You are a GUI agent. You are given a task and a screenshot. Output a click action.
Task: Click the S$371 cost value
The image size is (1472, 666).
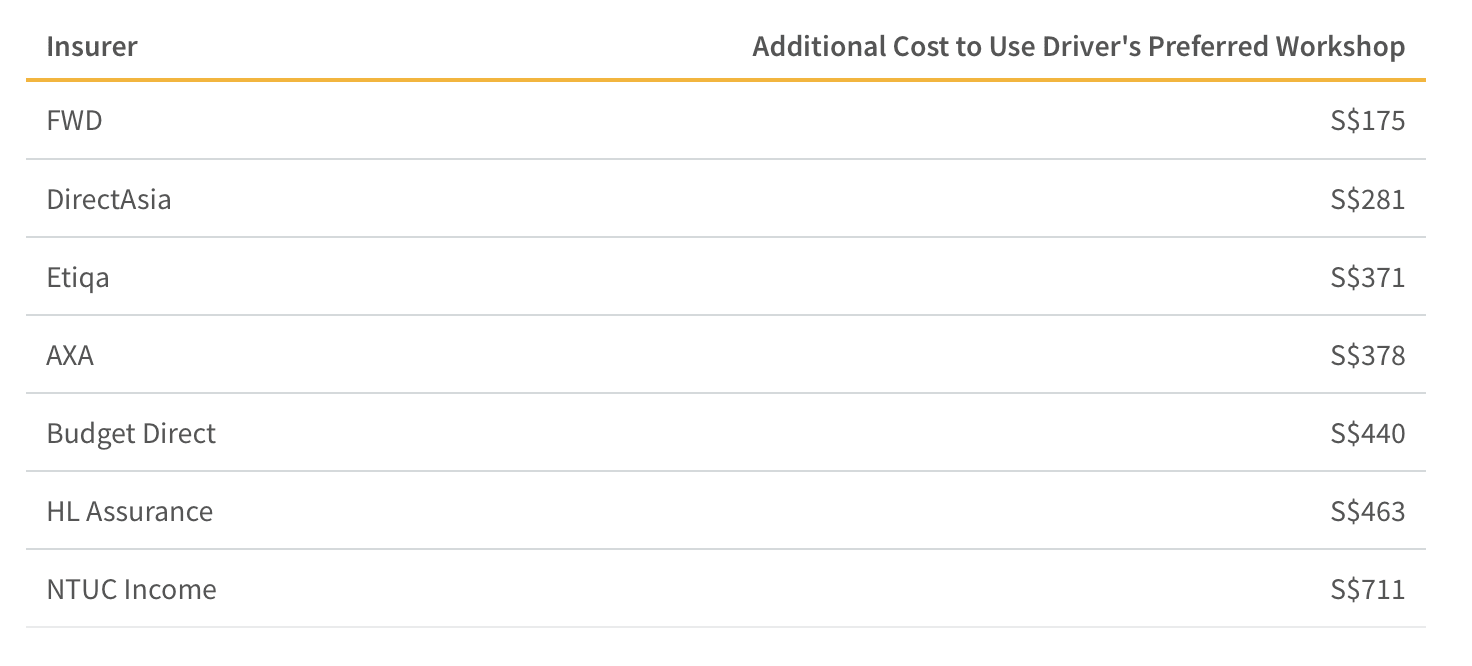[1368, 277]
